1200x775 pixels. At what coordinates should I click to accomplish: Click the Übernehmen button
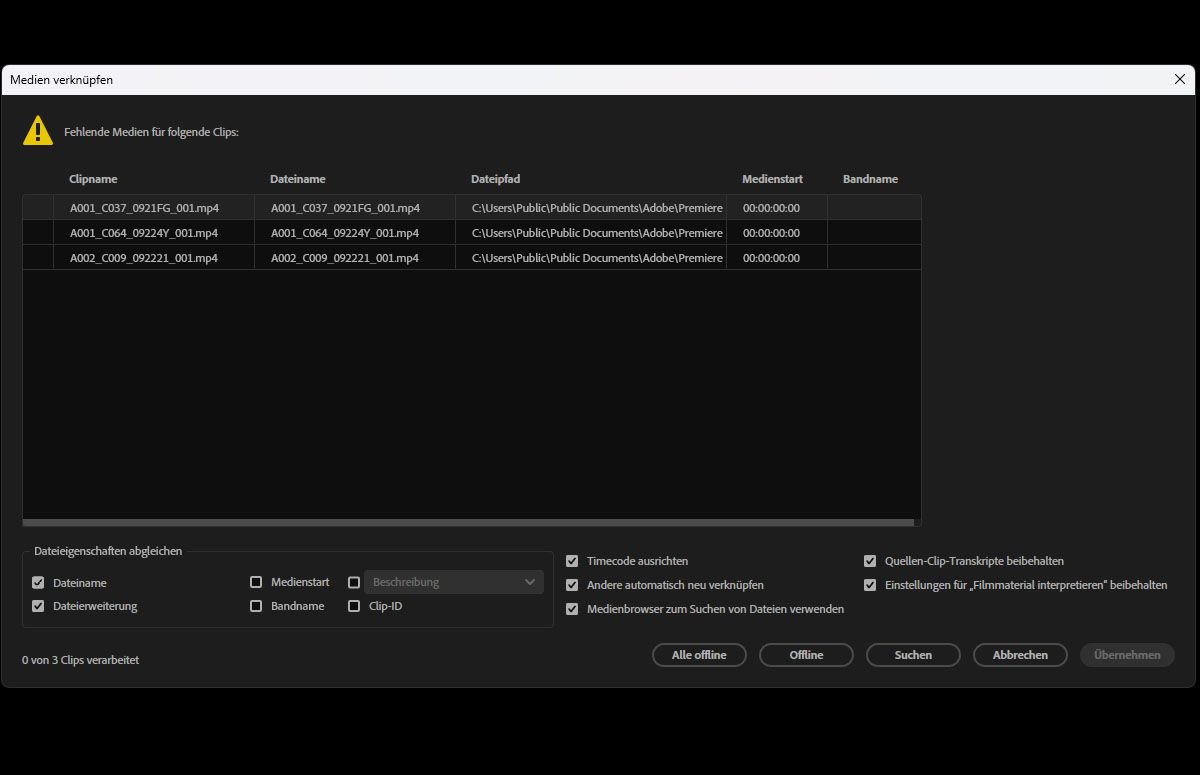pos(1127,655)
